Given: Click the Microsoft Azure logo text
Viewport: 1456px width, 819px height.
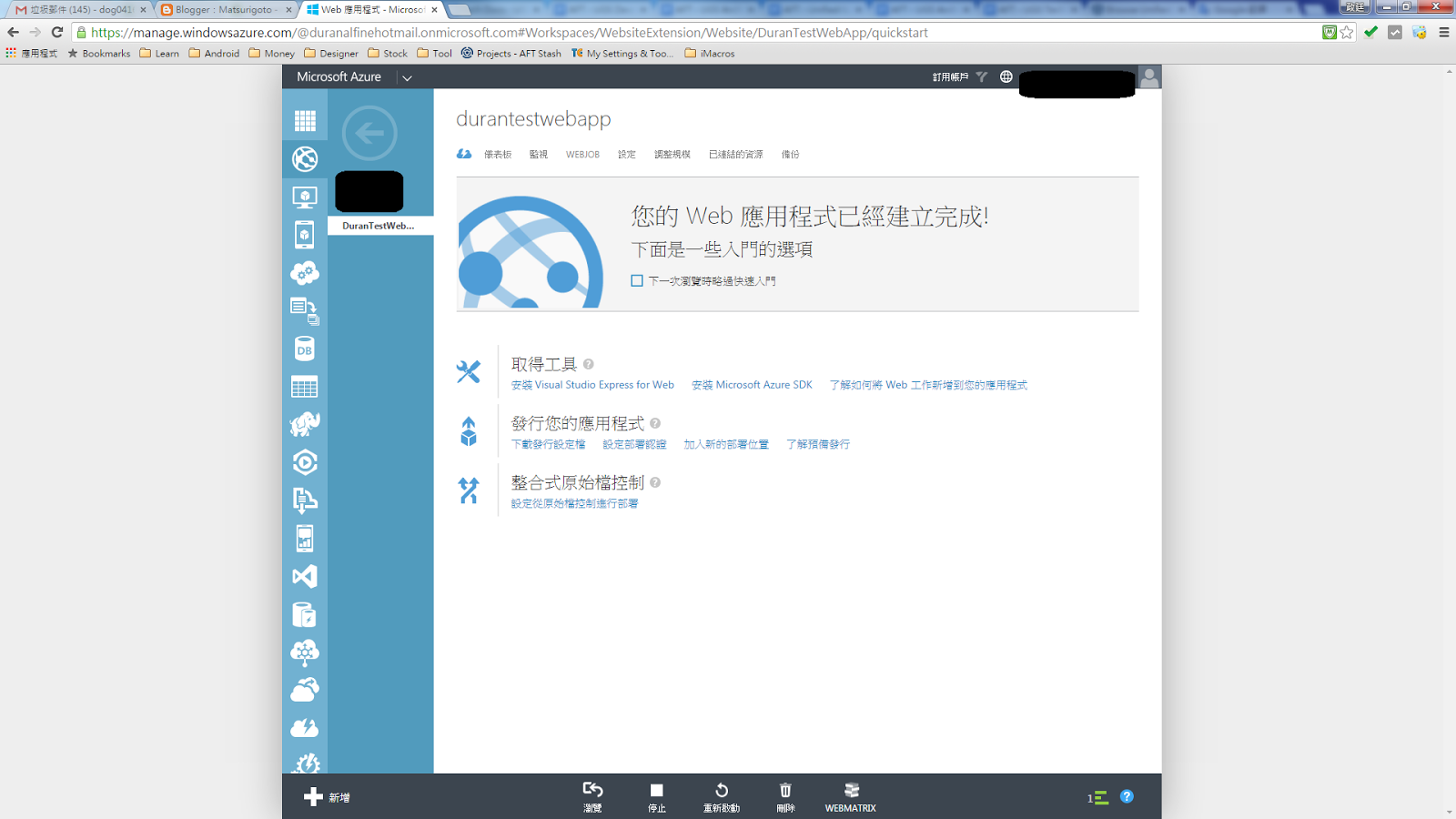Looking at the screenshot, I should pos(339,76).
